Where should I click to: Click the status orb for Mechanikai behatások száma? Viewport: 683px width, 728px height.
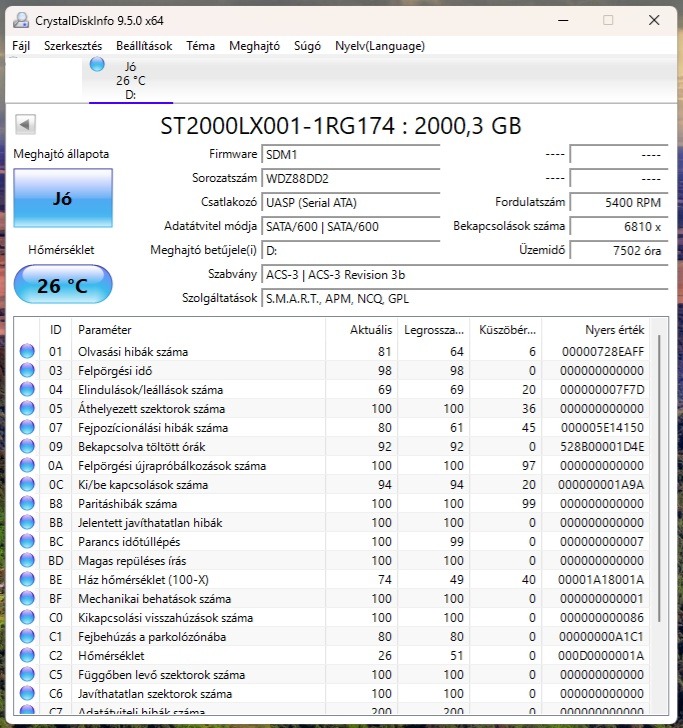pos(27,598)
